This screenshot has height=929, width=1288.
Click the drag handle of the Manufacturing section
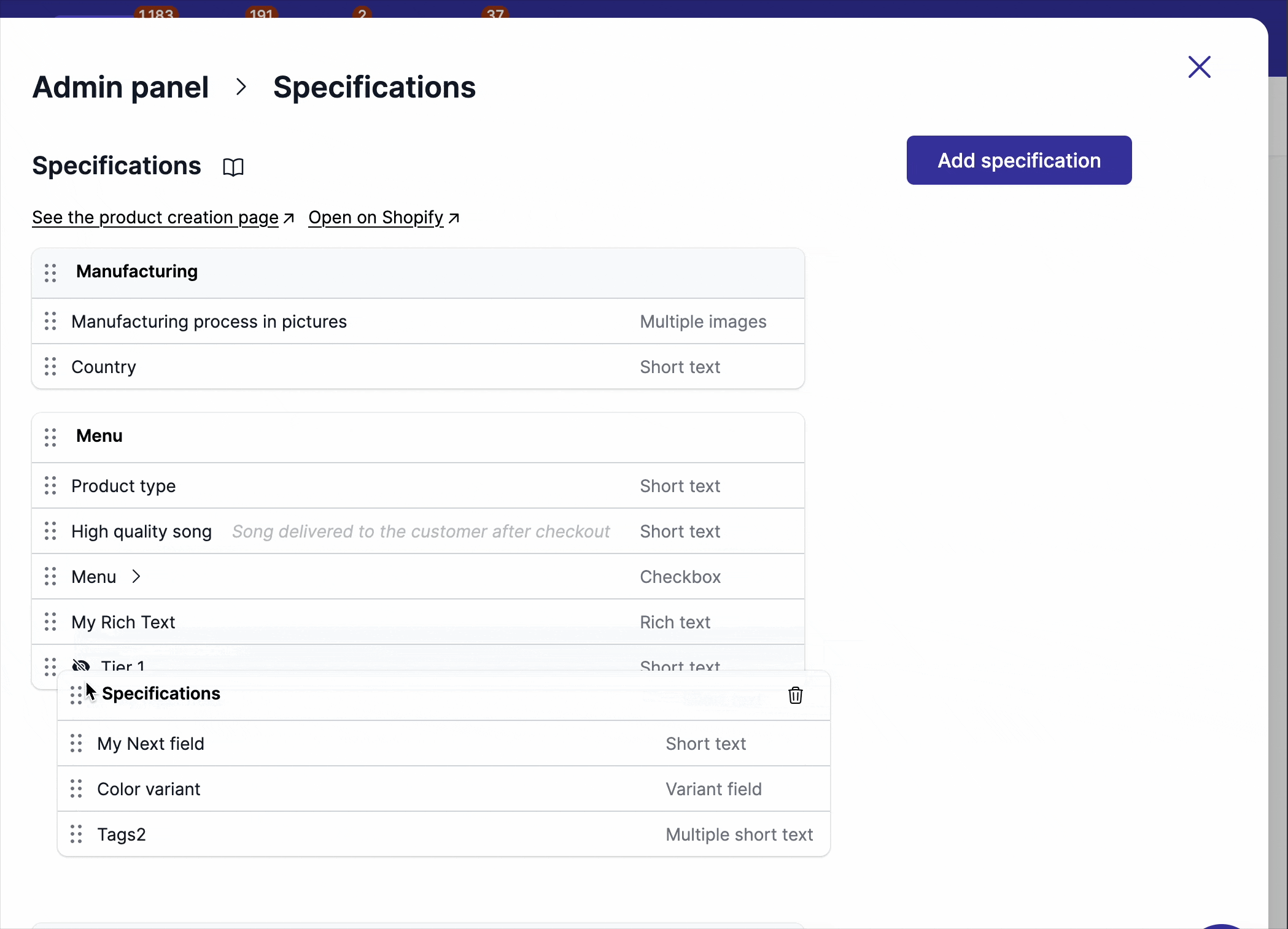coord(50,272)
